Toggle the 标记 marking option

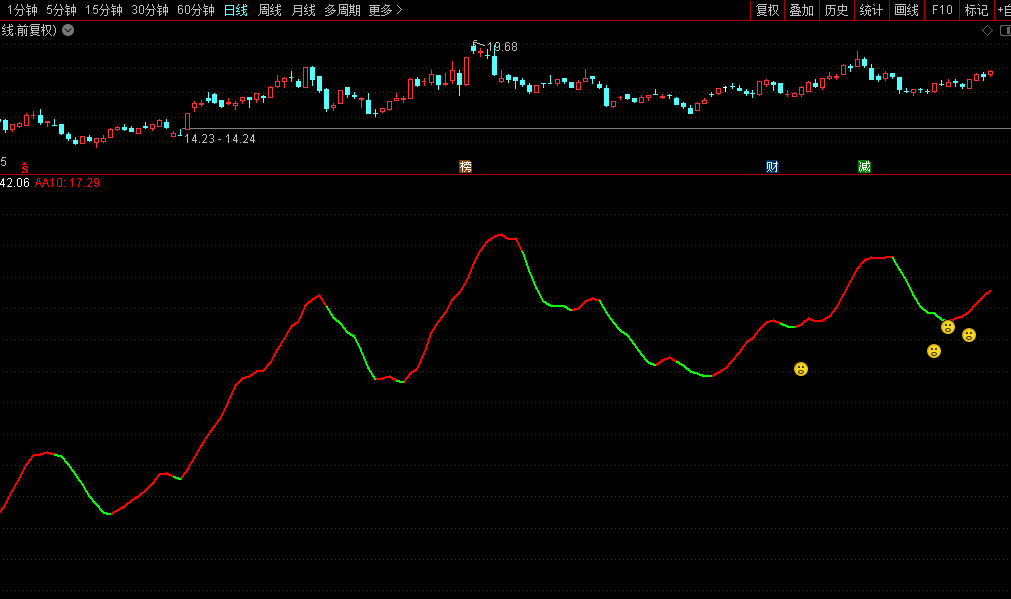tap(976, 10)
